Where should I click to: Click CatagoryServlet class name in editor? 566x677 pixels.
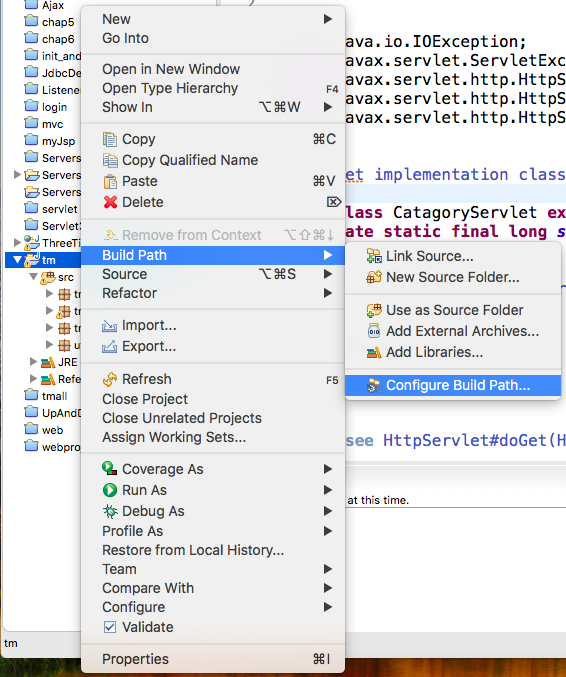[465, 212]
